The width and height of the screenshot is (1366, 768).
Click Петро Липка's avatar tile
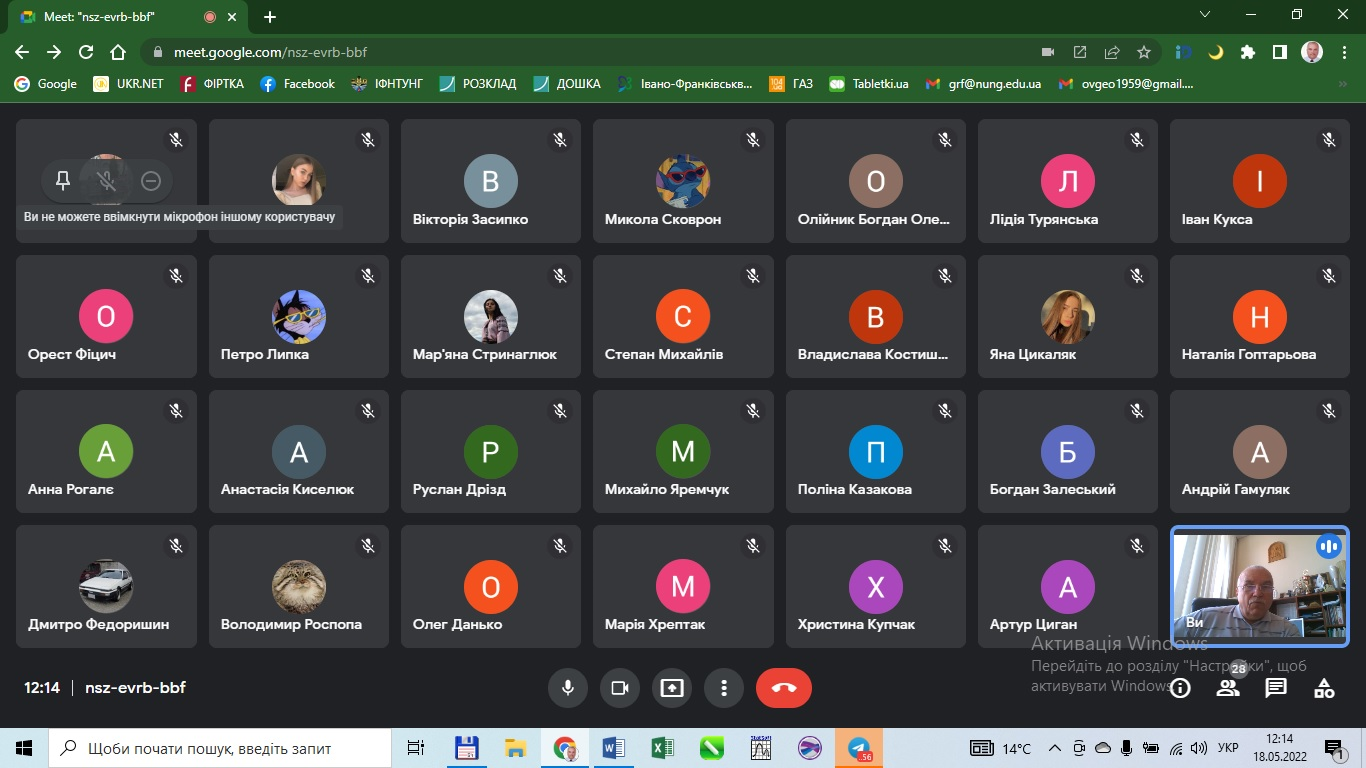click(299, 316)
